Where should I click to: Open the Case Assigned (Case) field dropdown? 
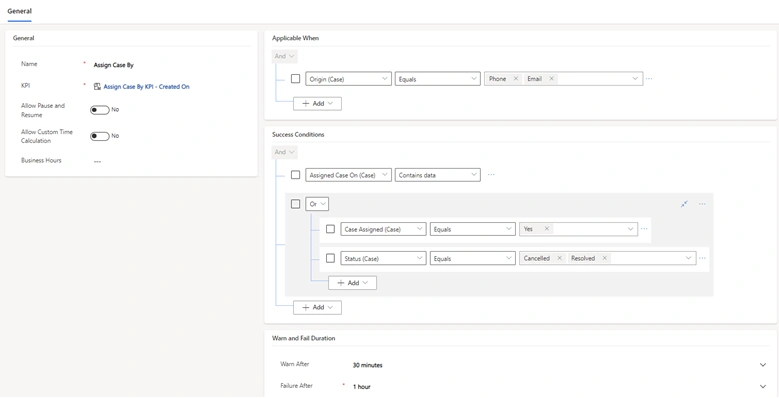383,229
